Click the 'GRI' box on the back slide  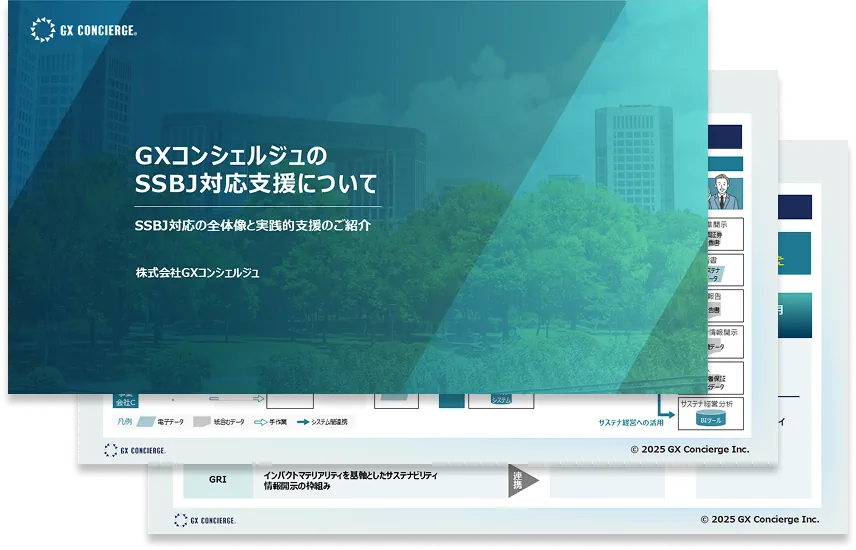point(217,480)
